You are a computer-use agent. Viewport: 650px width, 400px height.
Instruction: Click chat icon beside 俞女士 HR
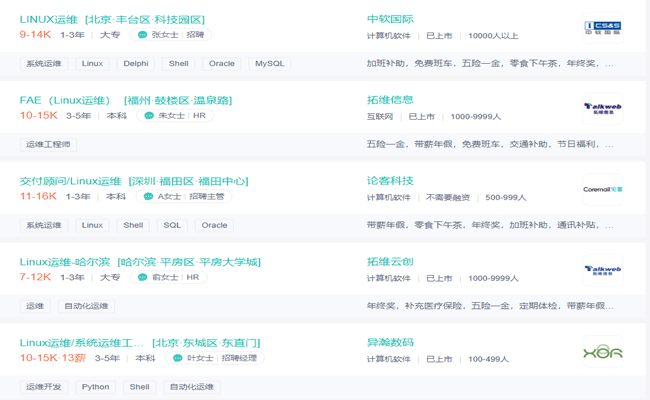[142, 277]
